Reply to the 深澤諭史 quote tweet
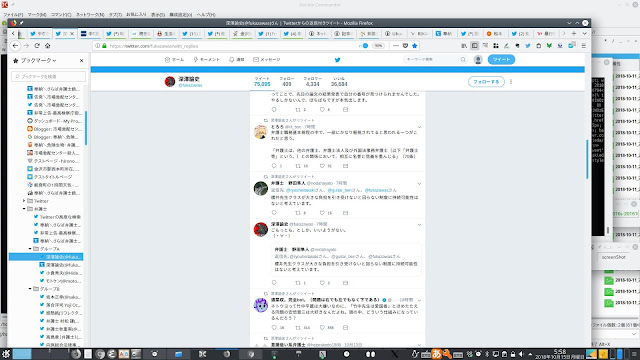 click(274, 282)
